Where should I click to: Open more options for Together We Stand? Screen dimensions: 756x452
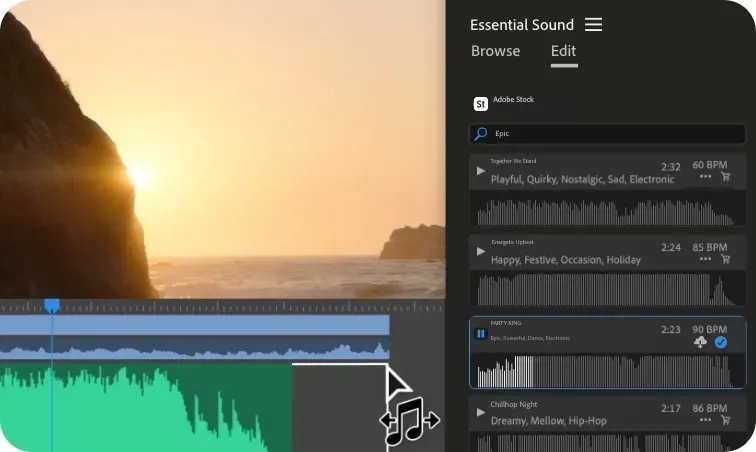click(705, 177)
